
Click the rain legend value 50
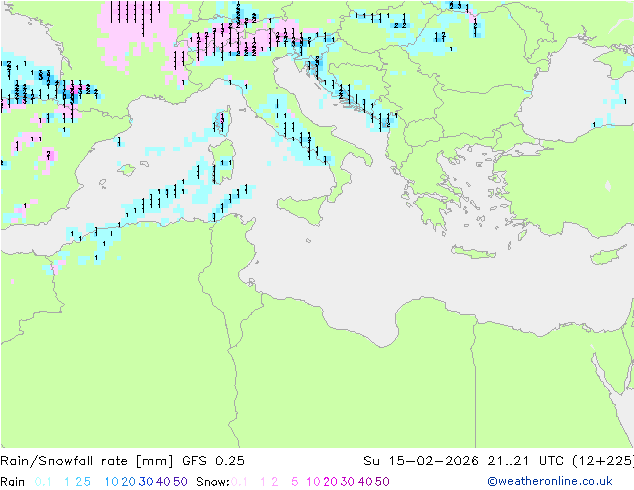coord(180,482)
